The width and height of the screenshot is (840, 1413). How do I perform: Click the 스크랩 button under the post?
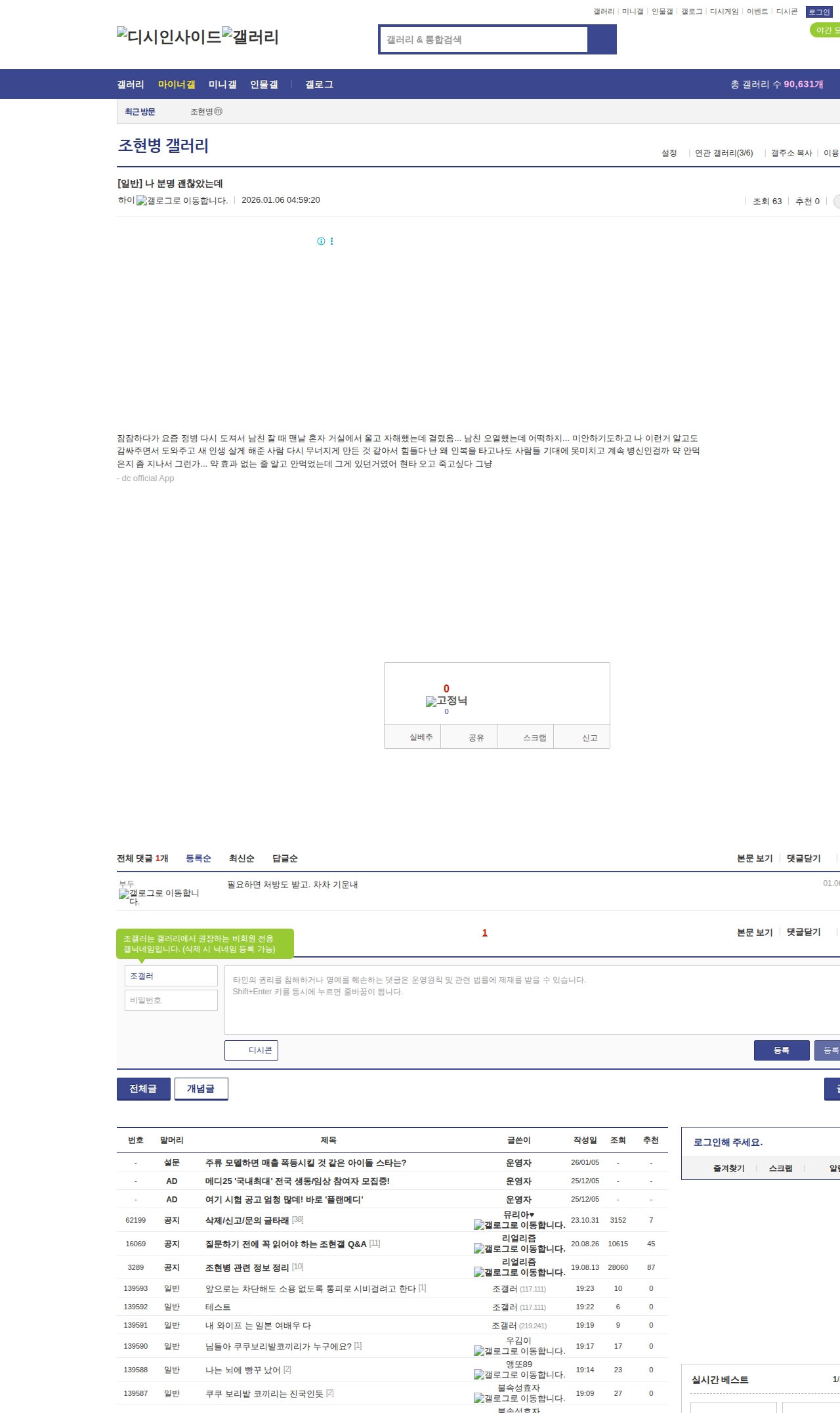526,737
